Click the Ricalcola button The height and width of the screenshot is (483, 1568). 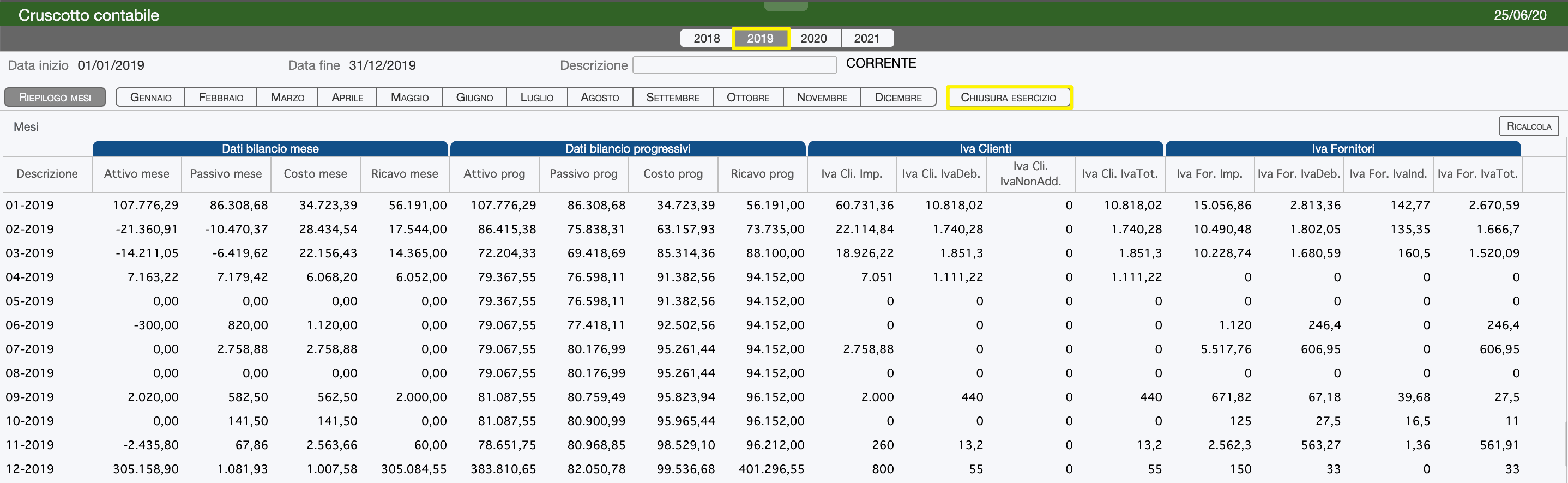pyautogui.click(x=1528, y=126)
